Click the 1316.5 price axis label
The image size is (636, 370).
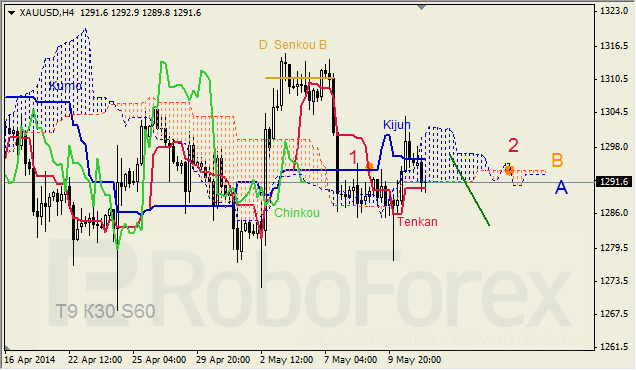[x=614, y=46]
